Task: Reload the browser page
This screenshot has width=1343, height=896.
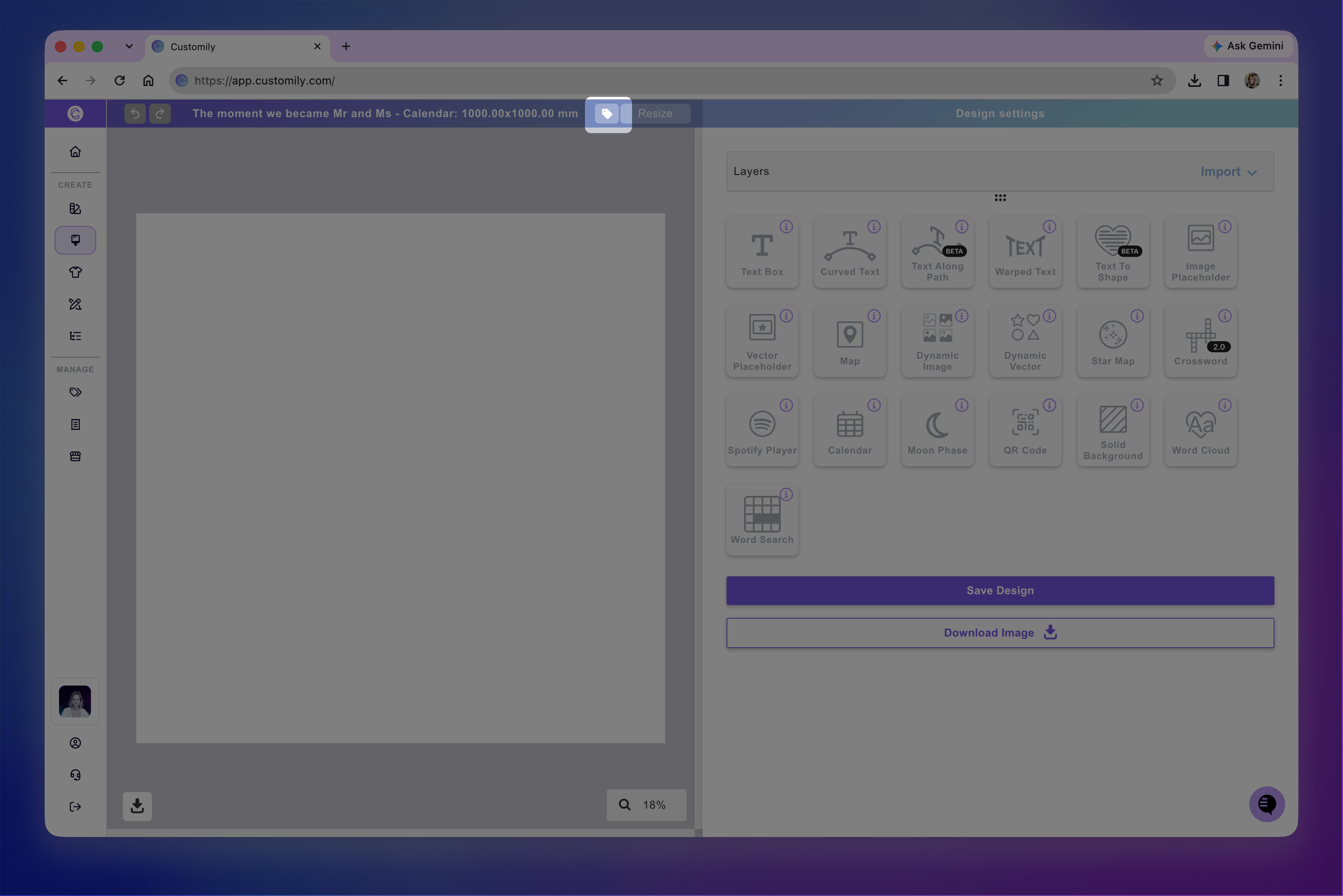Action: pyautogui.click(x=120, y=81)
